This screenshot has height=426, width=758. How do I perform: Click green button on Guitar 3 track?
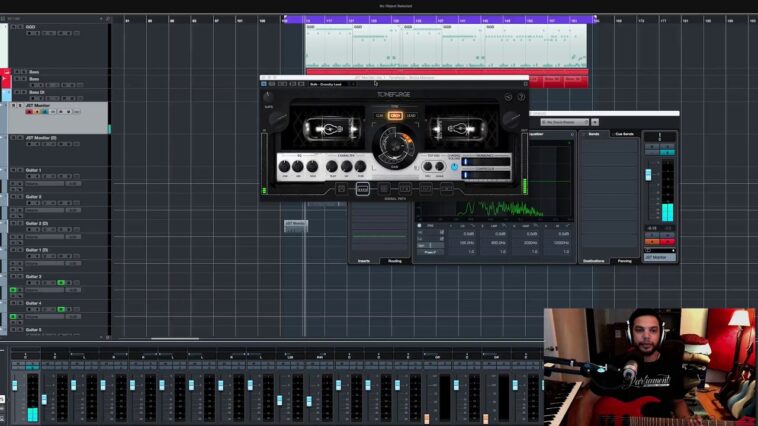pyautogui.click(x=61, y=282)
